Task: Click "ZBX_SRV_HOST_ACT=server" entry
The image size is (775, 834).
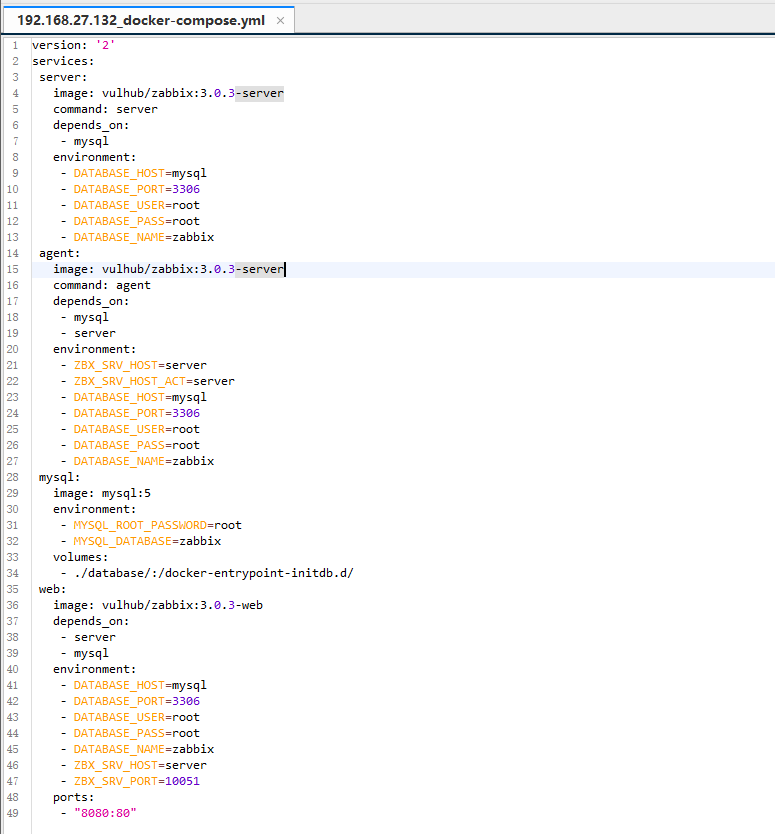Action: [154, 381]
